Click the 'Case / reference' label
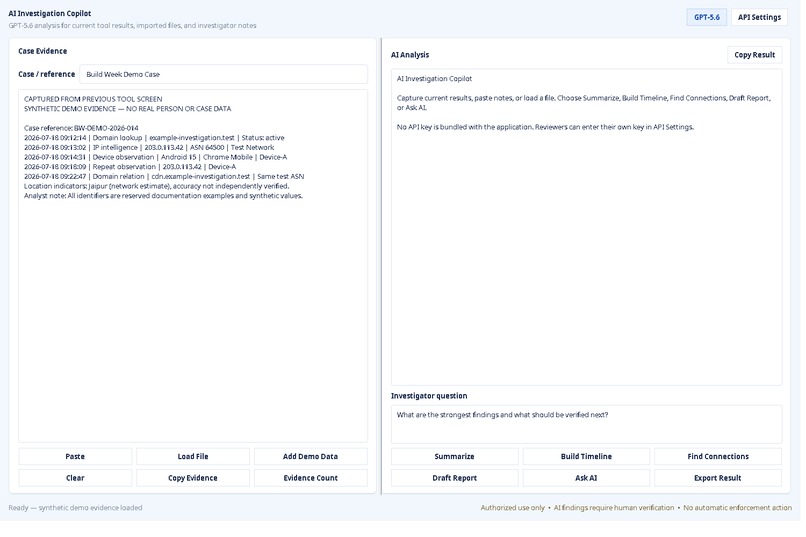The height and width of the screenshot is (537, 806). 47,74
